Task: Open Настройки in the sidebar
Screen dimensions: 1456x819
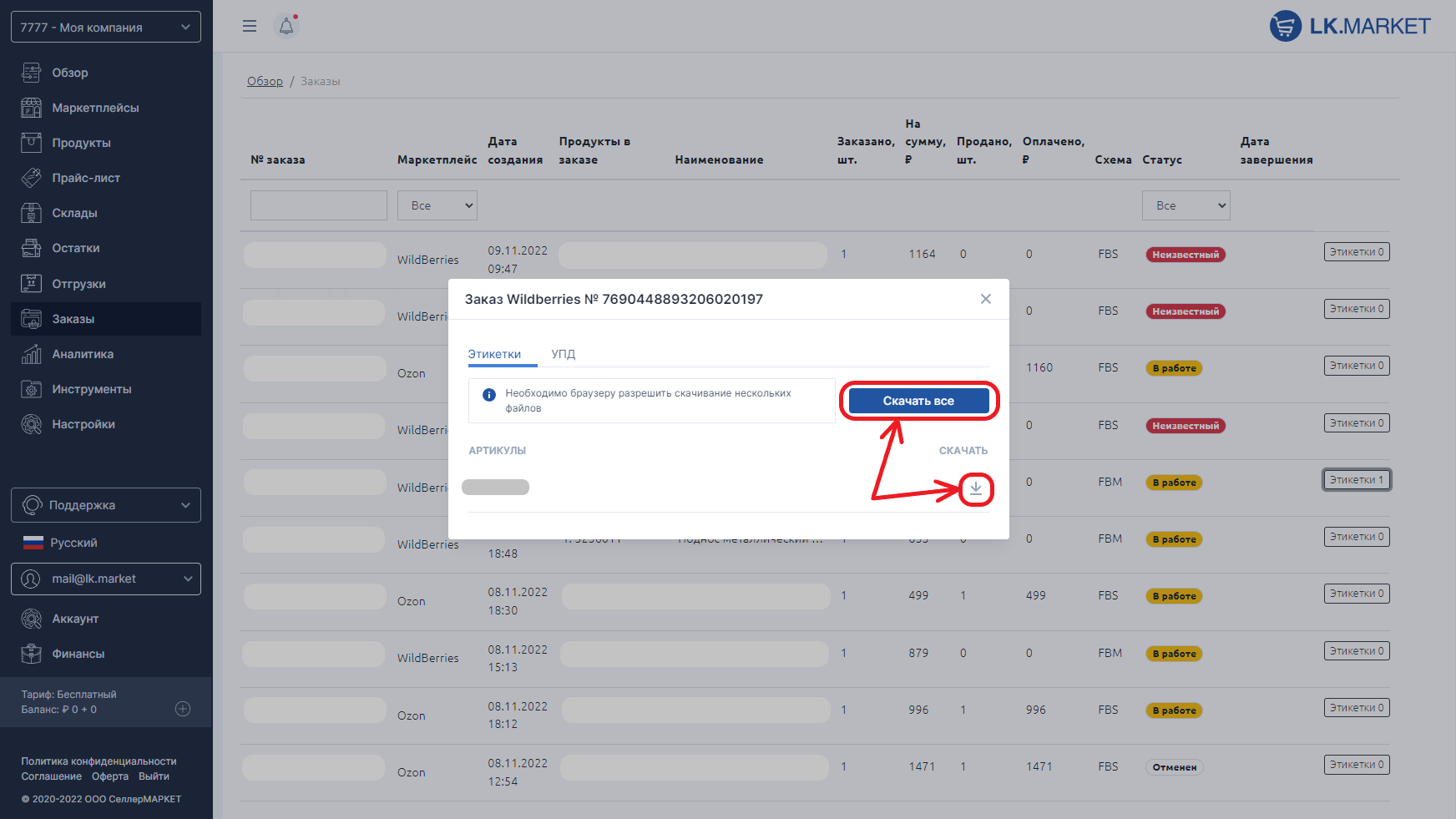Action: point(83,424)
